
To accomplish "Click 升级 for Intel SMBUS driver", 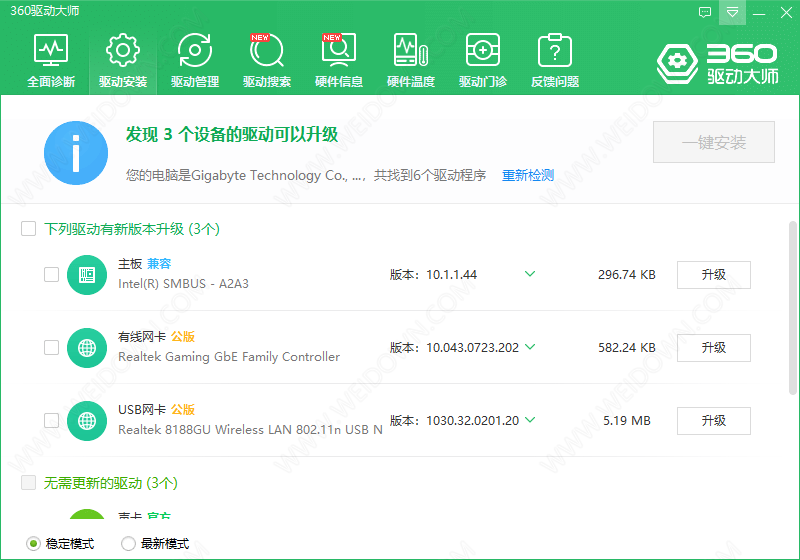I will tap(714, 275).
